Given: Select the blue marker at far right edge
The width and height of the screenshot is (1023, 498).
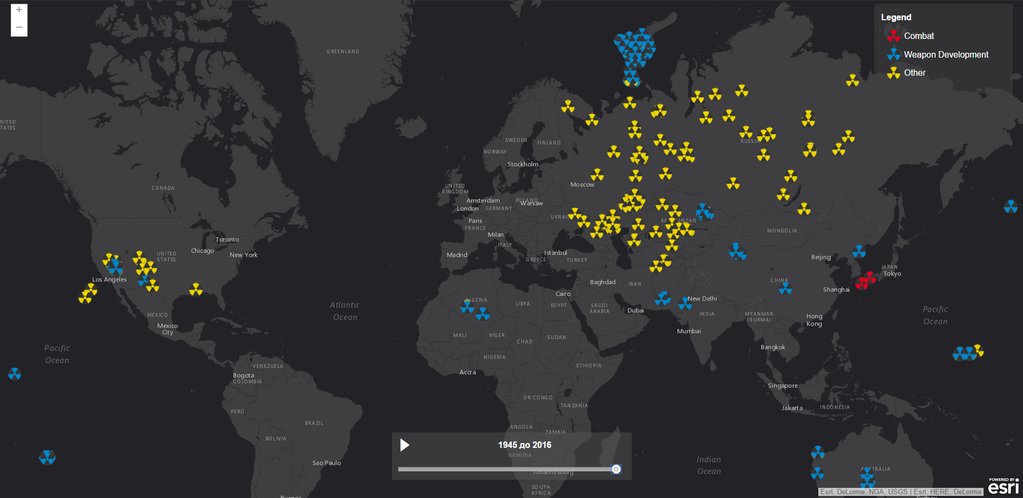Looking at the screenshot, I should [1011, 206].
